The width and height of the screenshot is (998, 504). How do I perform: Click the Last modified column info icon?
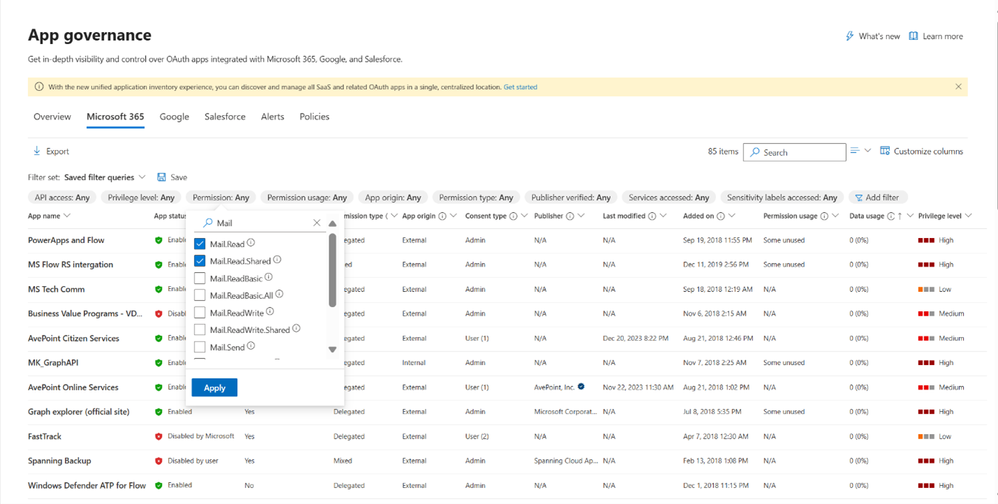point(652,216)
